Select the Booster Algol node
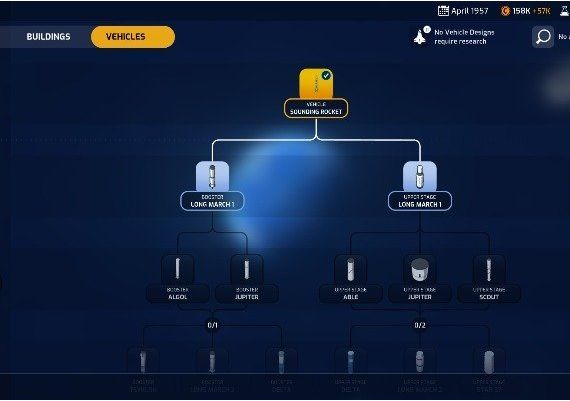 177,278
